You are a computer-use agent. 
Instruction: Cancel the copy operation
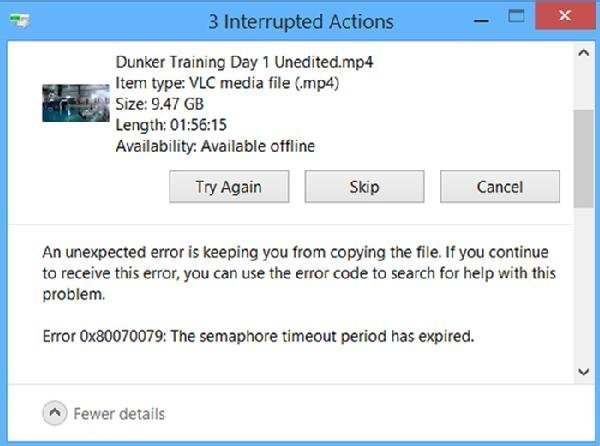500,187
